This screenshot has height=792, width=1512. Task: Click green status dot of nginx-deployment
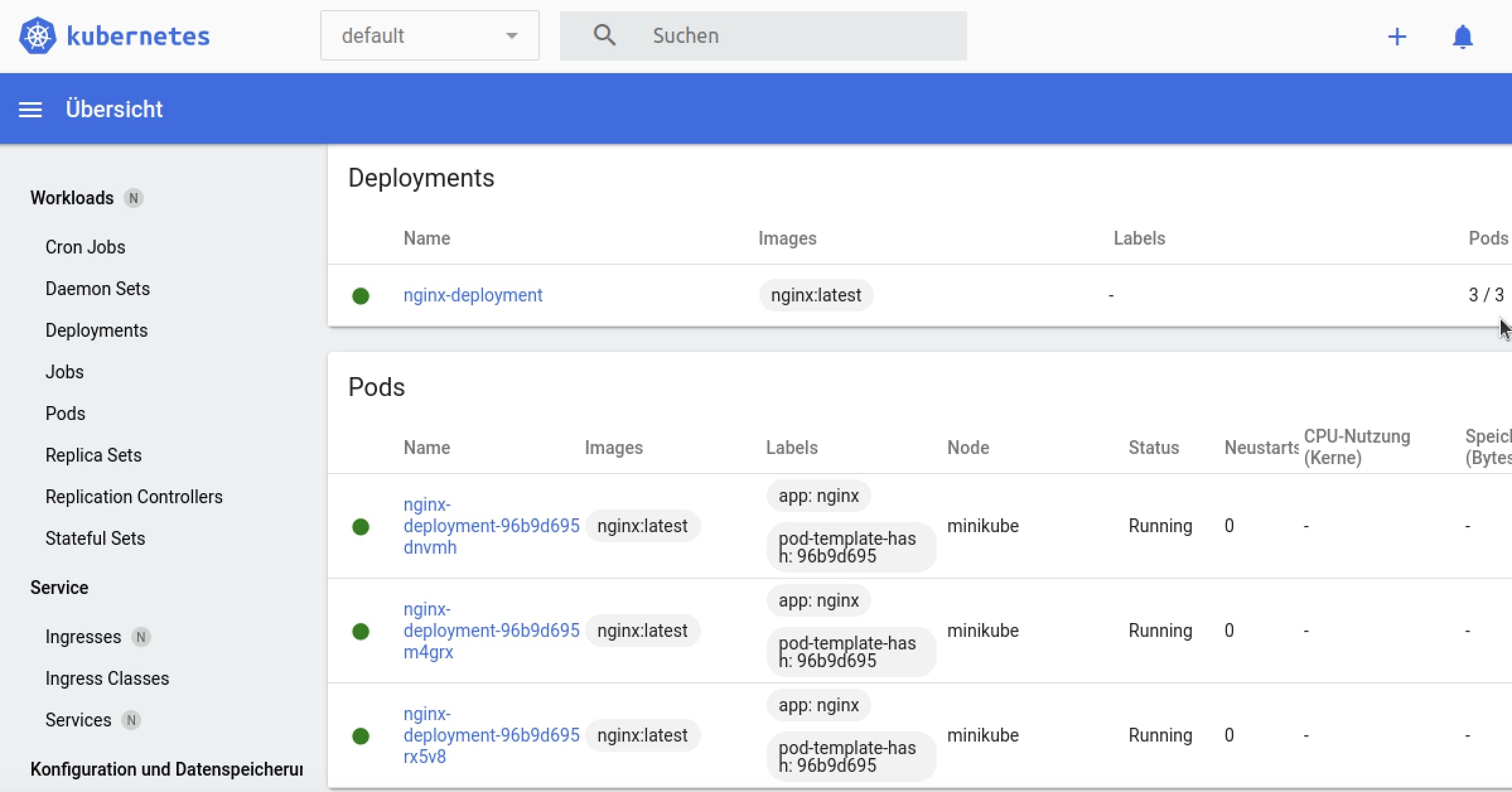point(361,296)
